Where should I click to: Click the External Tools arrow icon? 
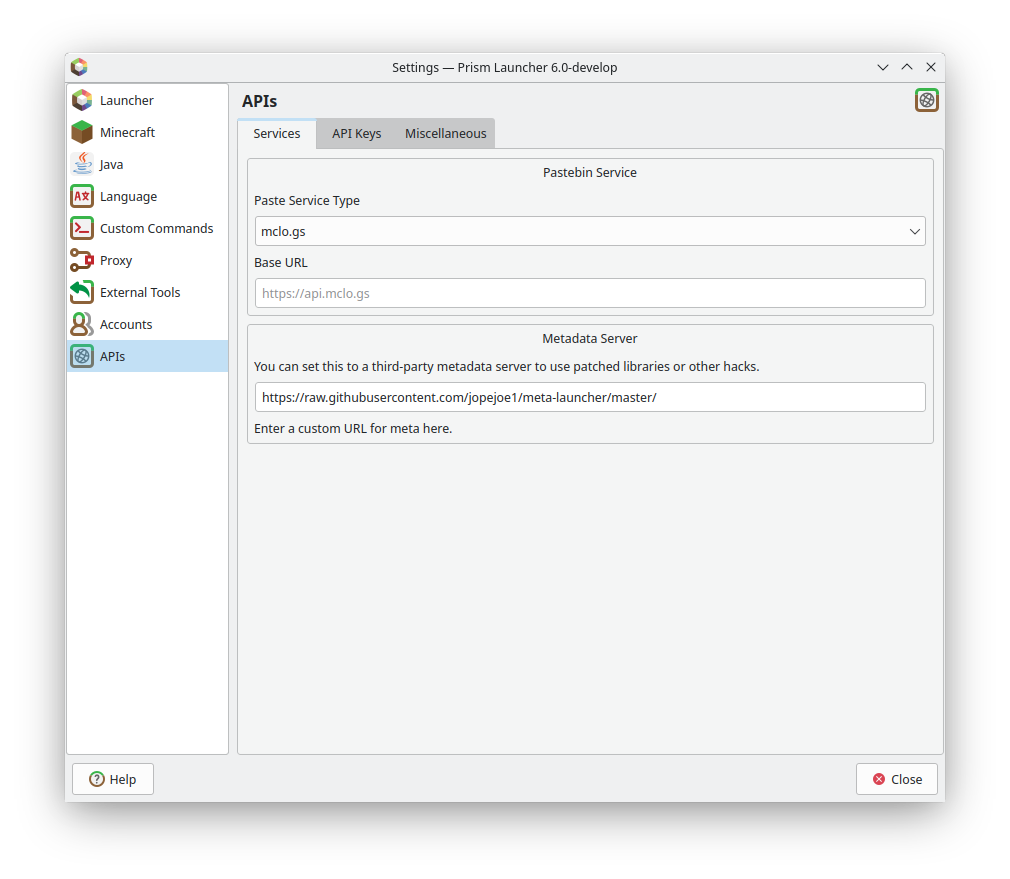point(81,292)
